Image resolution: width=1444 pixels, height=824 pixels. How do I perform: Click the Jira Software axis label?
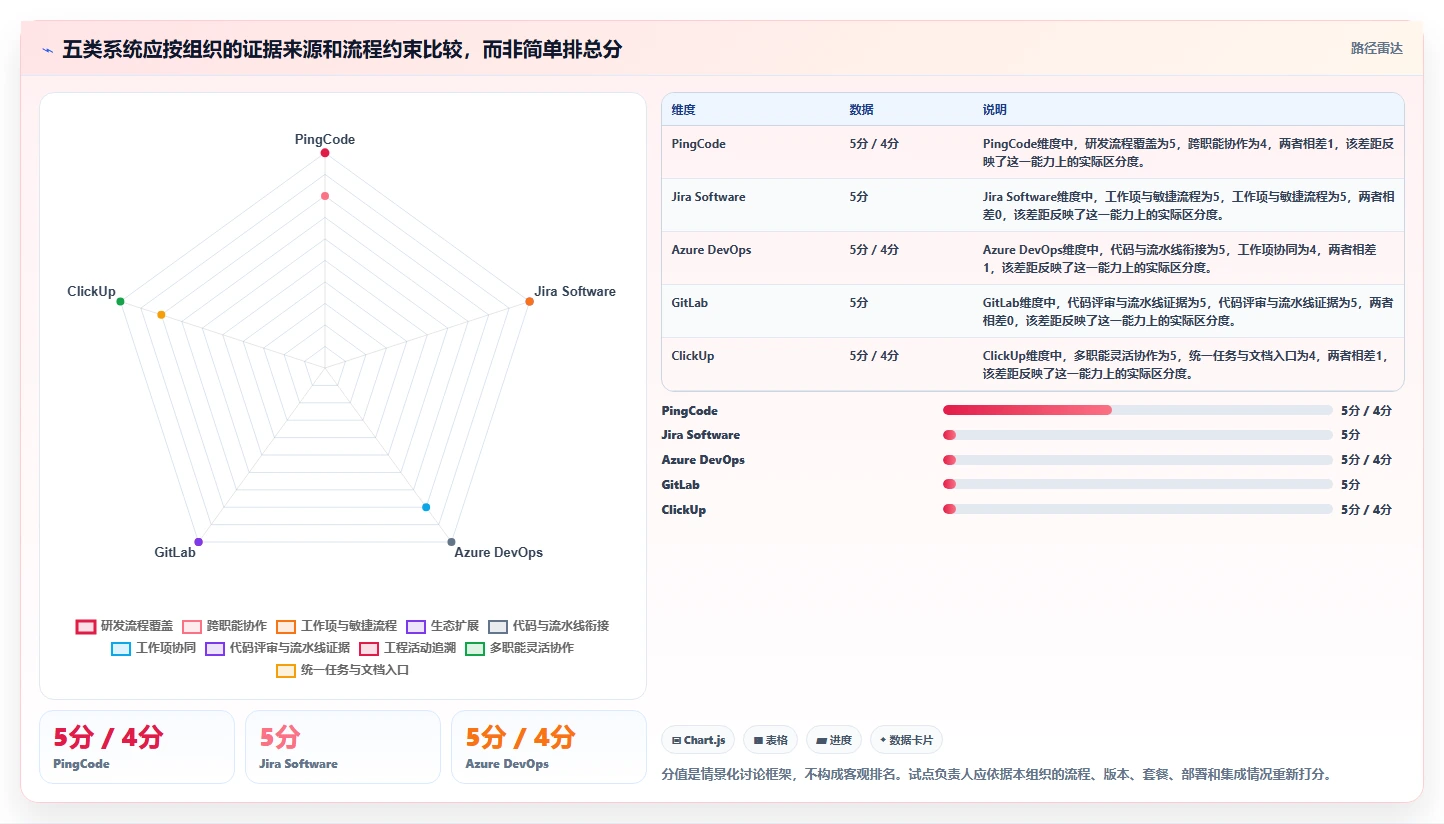(x=575, y=291)
